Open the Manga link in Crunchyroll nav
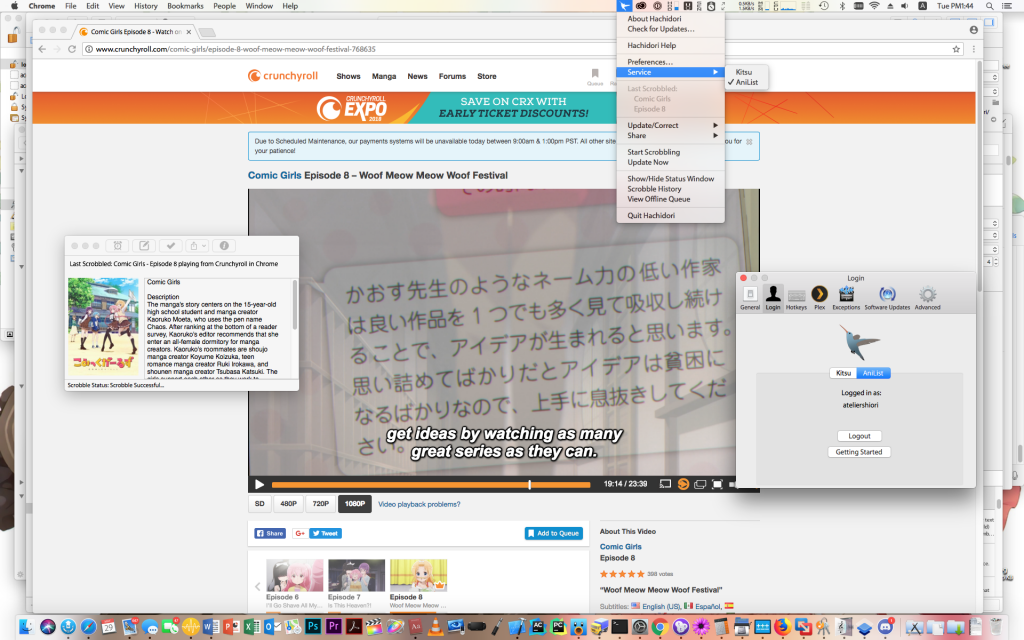This screenshot has height=640, width=1024. 384,76
